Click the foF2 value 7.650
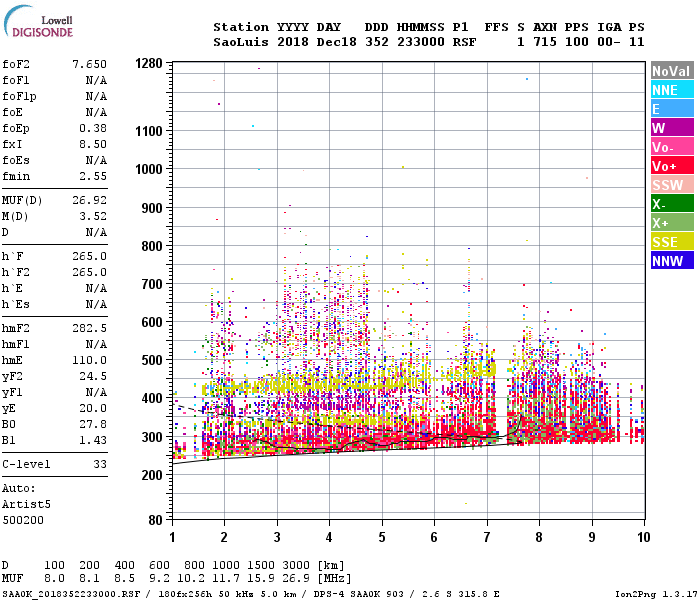 (x=89, y=64)
